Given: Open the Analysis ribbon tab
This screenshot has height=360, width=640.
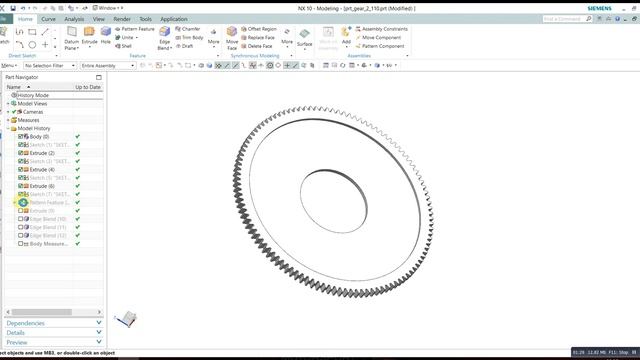Looking at the screenshot, I should pyautogui.click(x=74, y=19).
